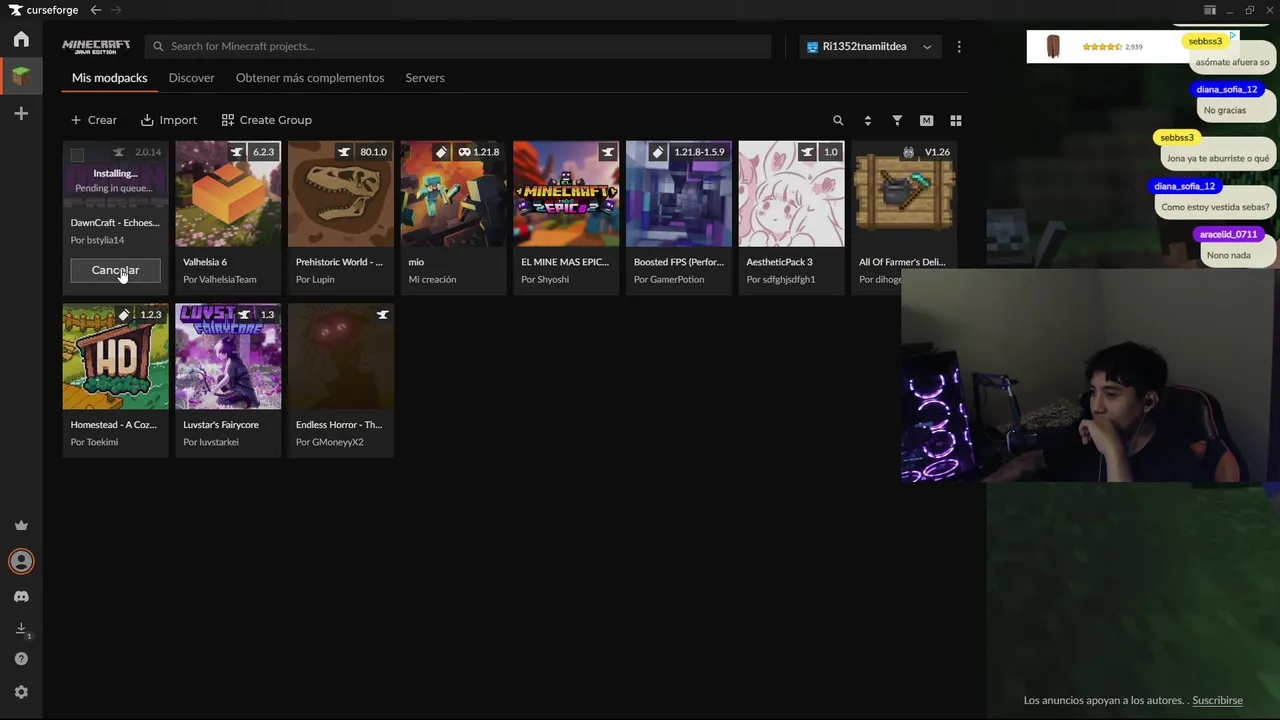Go forward with the right arrow

click(116, 10)
